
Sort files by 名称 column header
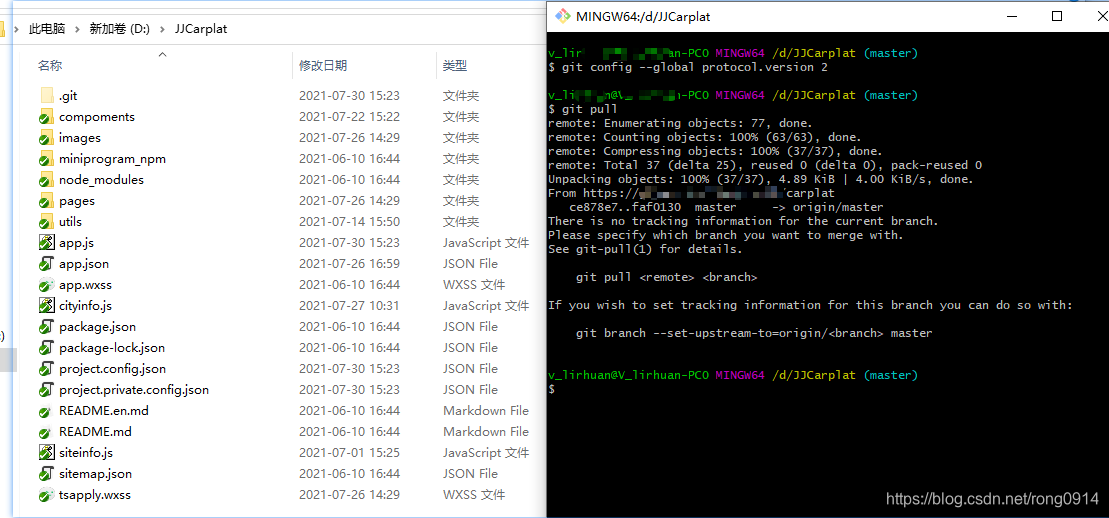click(x=50, y=66)
